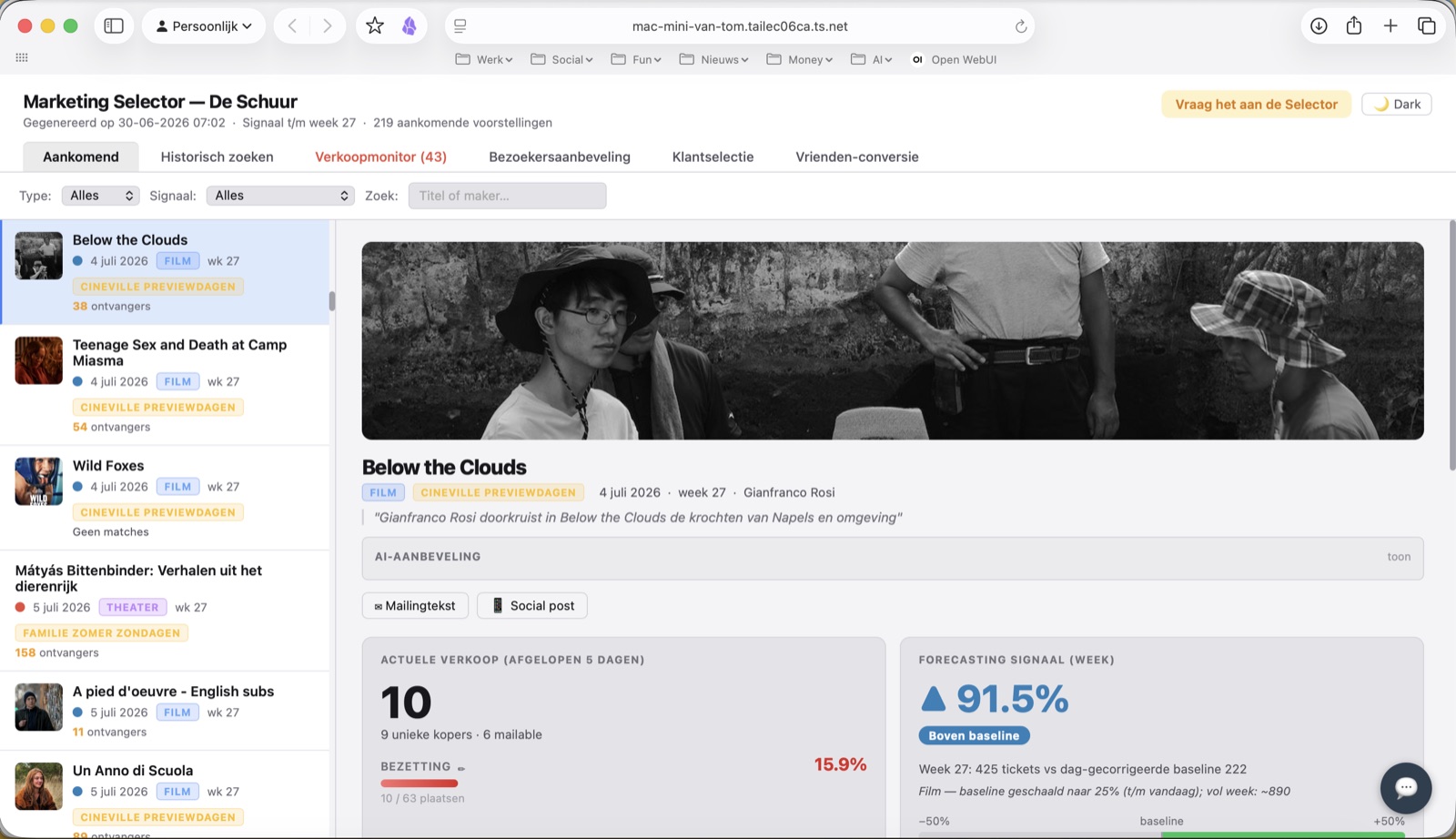
Task: Click the main page scrollbar
Action: [1451, 346]
